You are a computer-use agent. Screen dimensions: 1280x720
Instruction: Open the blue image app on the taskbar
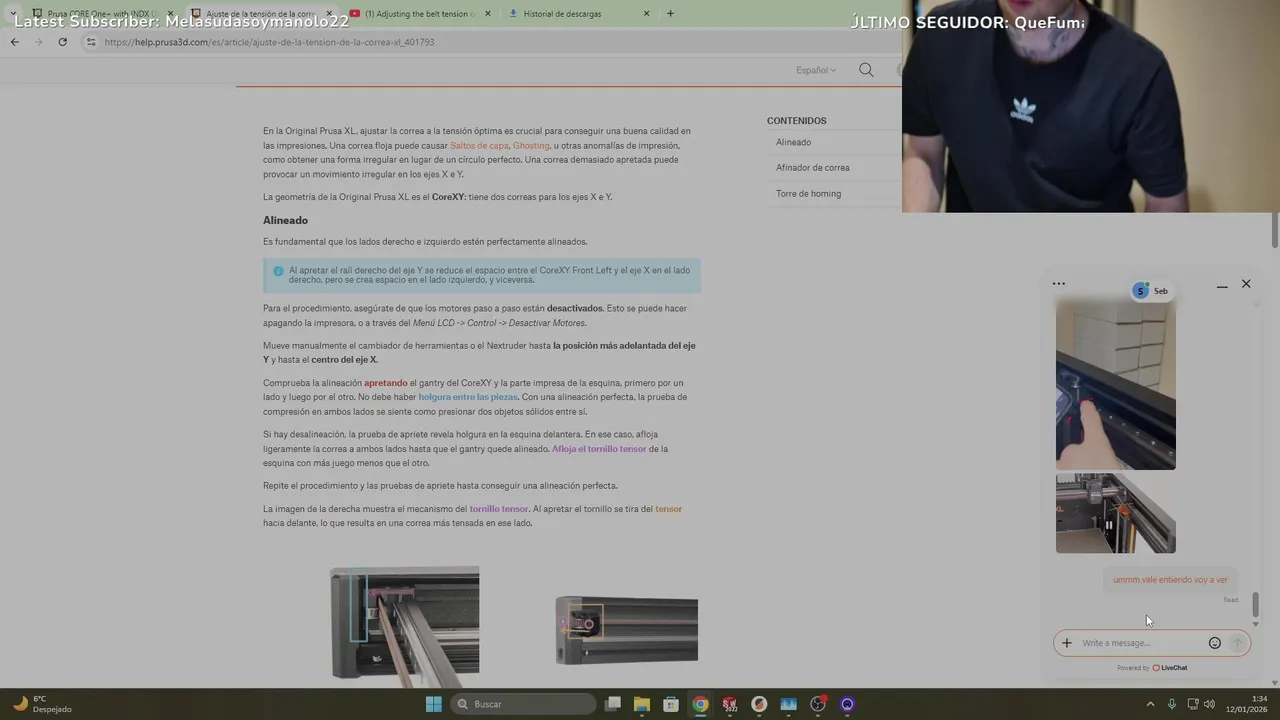(x=788, y=704)
